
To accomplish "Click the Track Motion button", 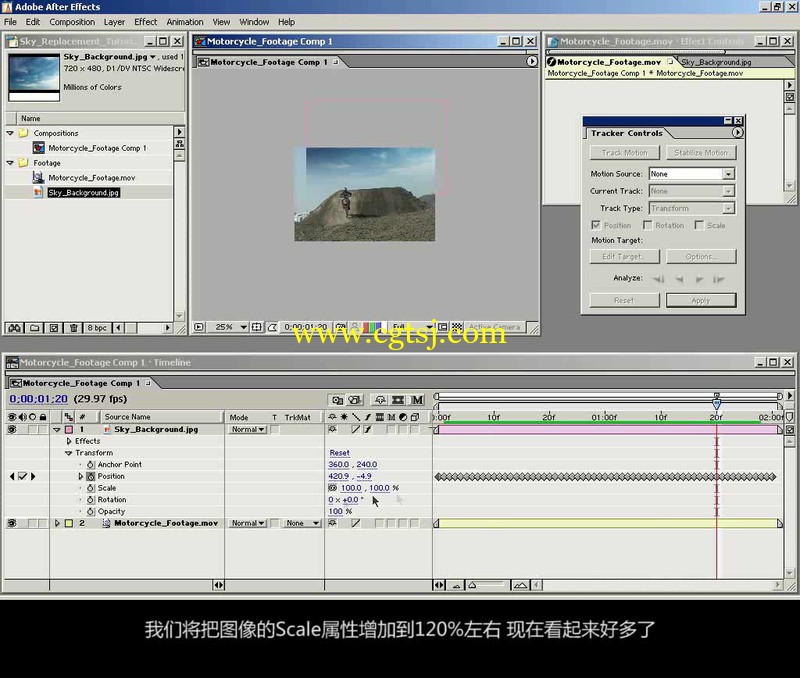I will click(624, 153).
